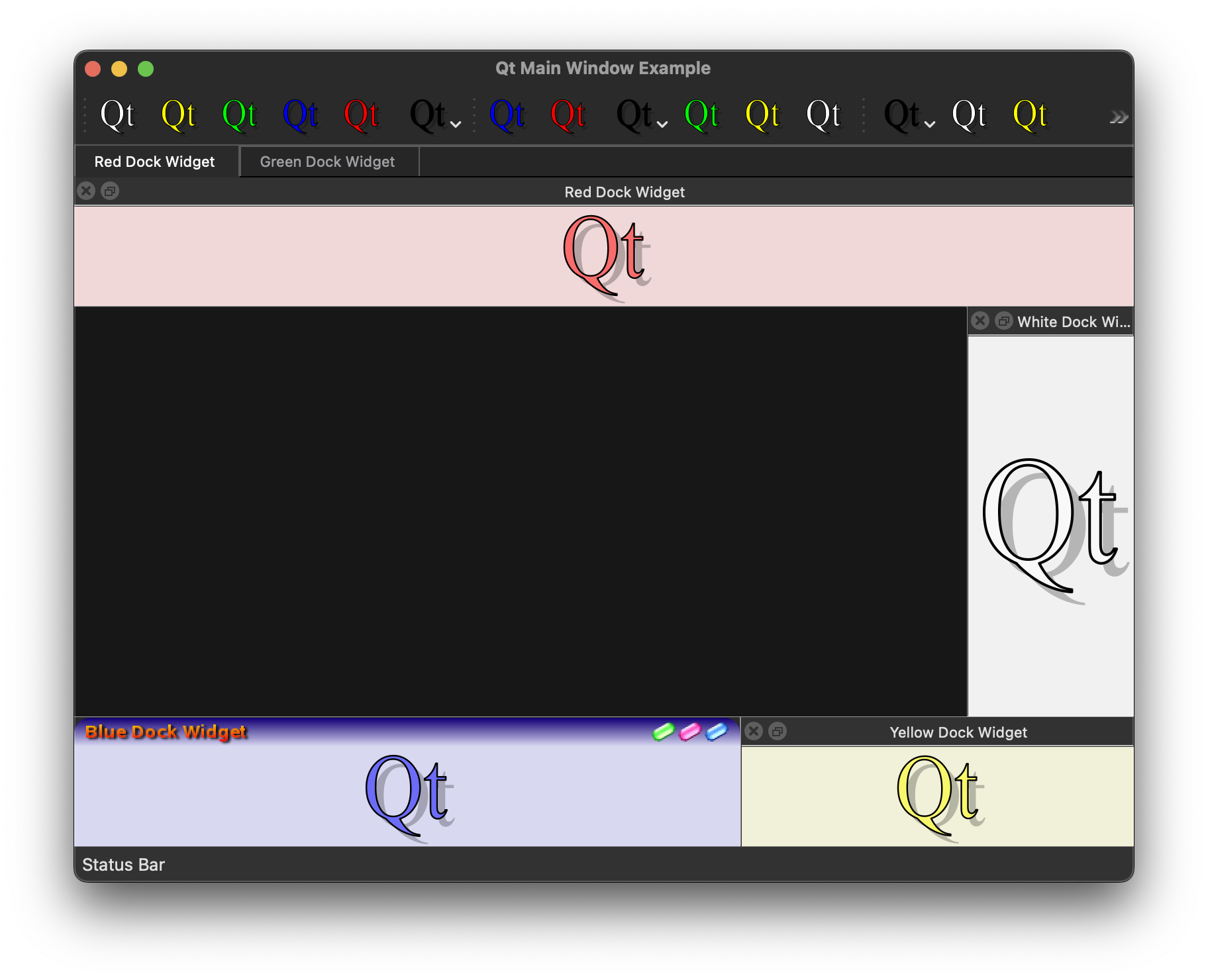Click the black Qt icon in the leftmost toolbar
Screen dimensions: 1208x980
[x=428, y=115]
